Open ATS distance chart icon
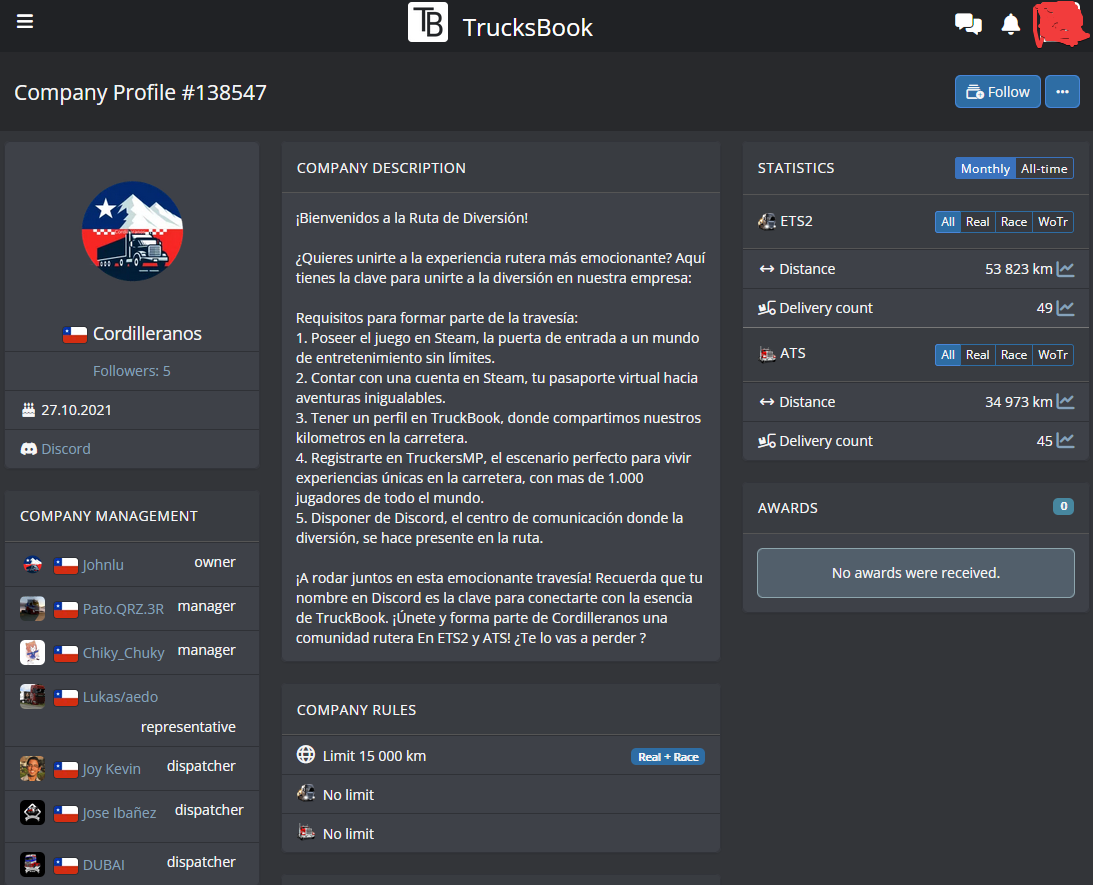Image resolution: width=1093 pixels, height=885 pixels. click(1065, 401)
